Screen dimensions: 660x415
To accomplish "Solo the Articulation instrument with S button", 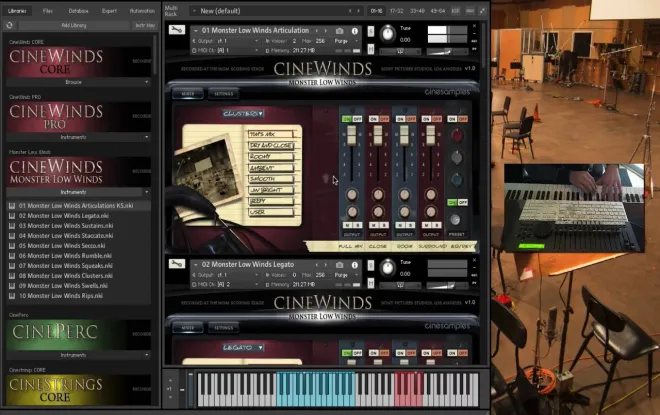I will [371, 32].
